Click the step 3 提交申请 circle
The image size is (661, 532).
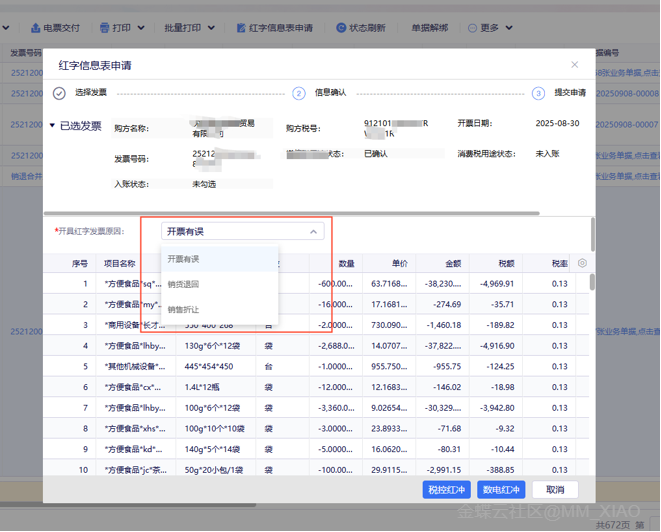click(x=538, y=93)
